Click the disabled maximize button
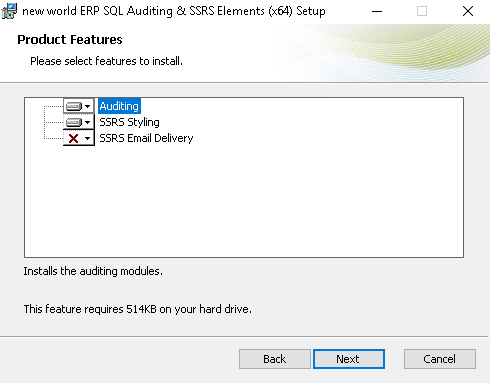The image size is (490, 383). 422,11
